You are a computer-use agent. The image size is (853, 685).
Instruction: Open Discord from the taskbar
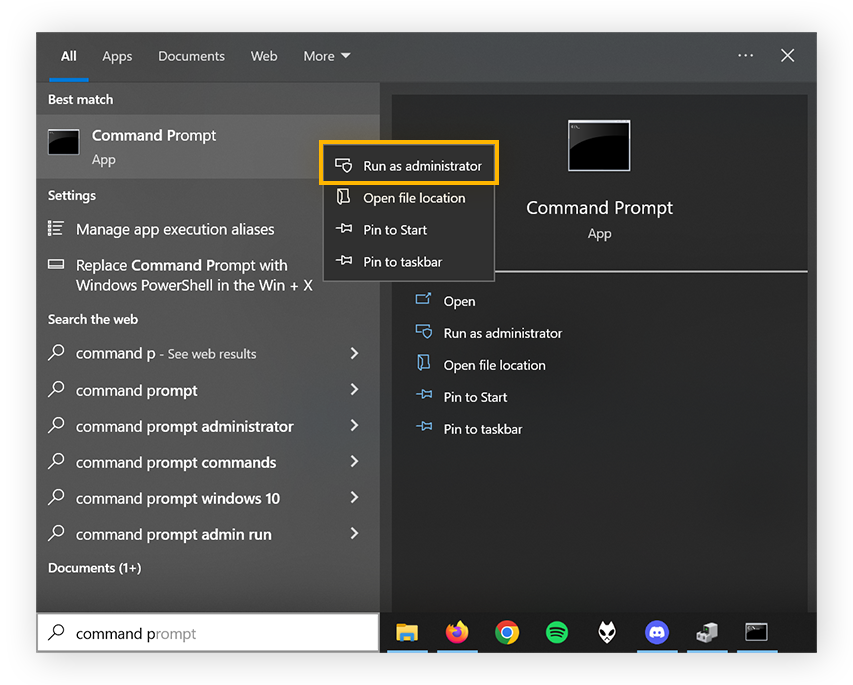tap(657, 633)
